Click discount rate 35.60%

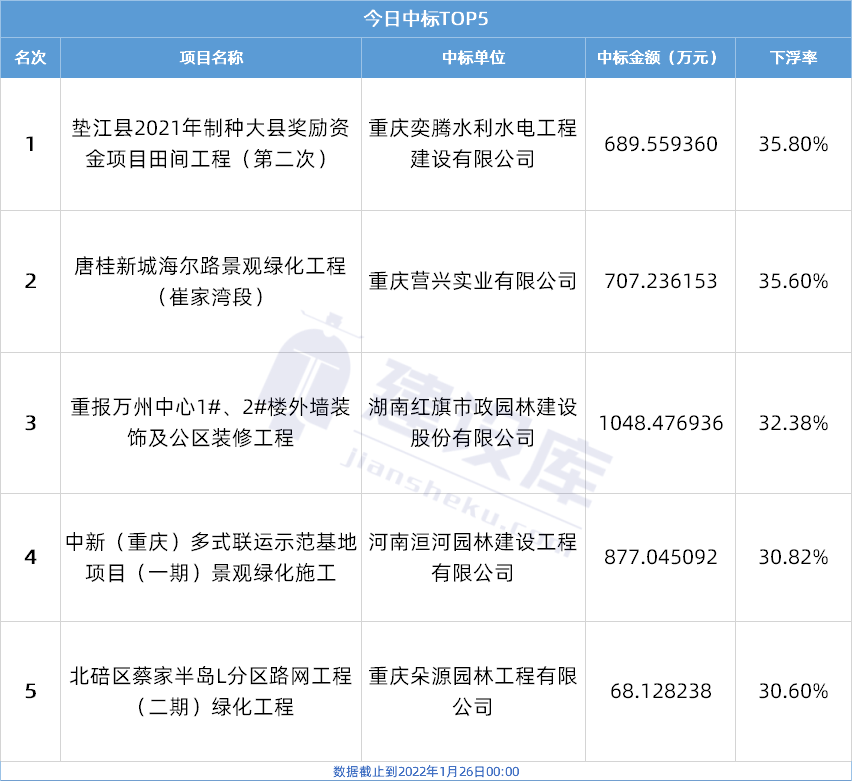793,281
